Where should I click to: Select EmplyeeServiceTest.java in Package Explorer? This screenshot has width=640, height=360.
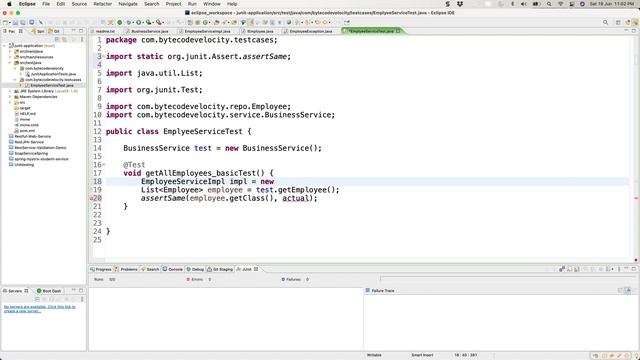pos(51,85)
